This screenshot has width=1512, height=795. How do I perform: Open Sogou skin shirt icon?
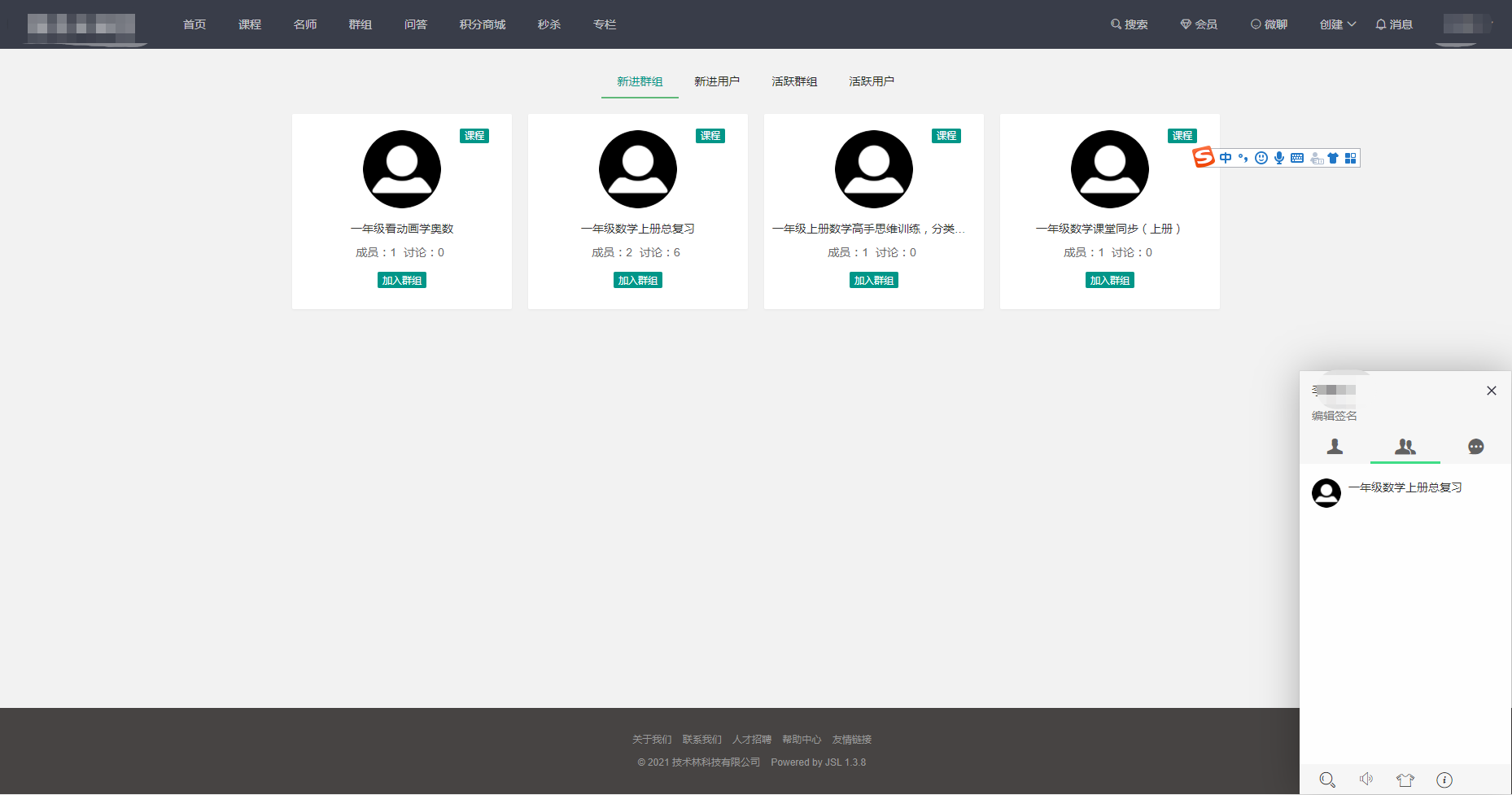[1333, 158]
